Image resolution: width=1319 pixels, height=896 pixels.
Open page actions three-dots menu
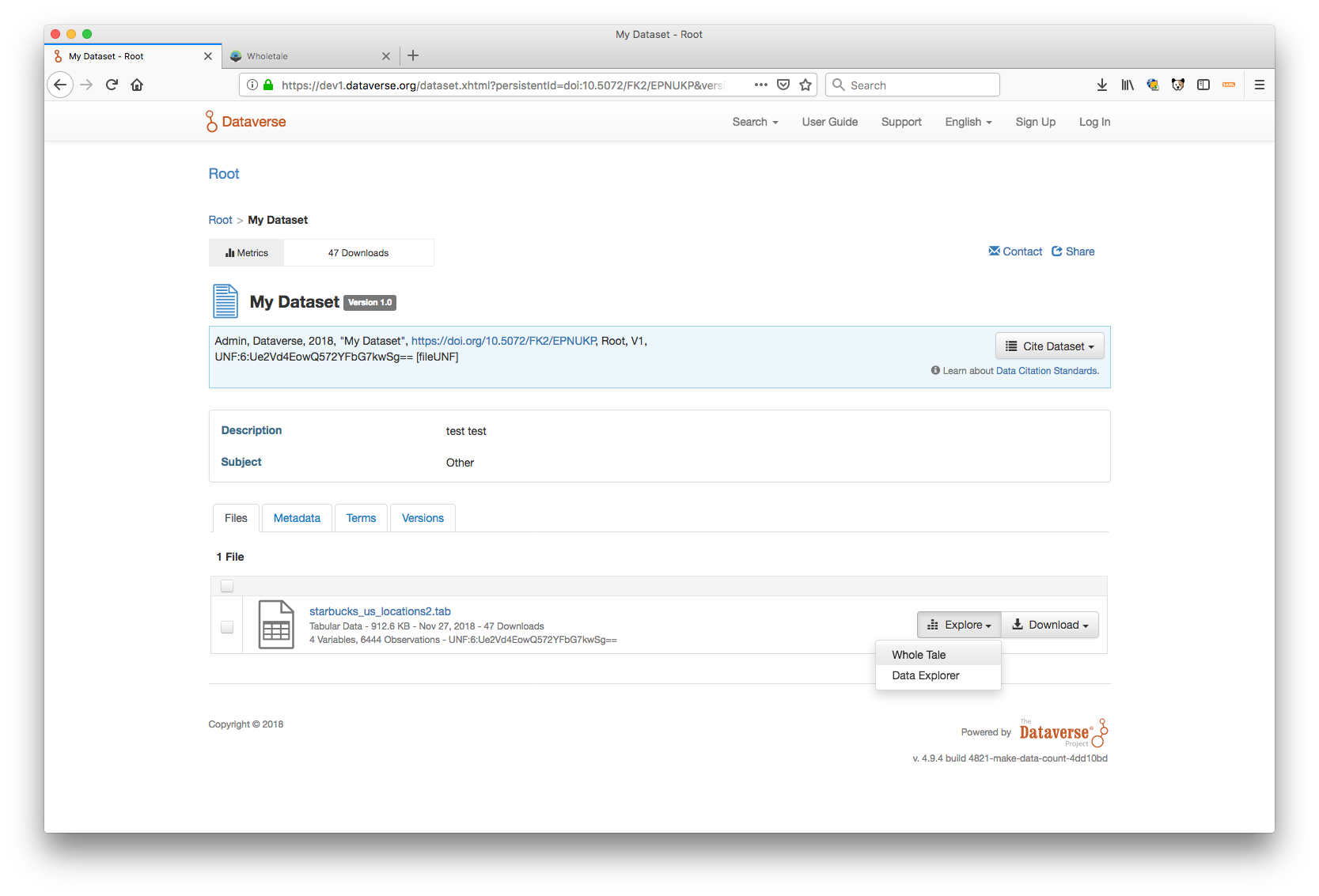pos(761,85)
